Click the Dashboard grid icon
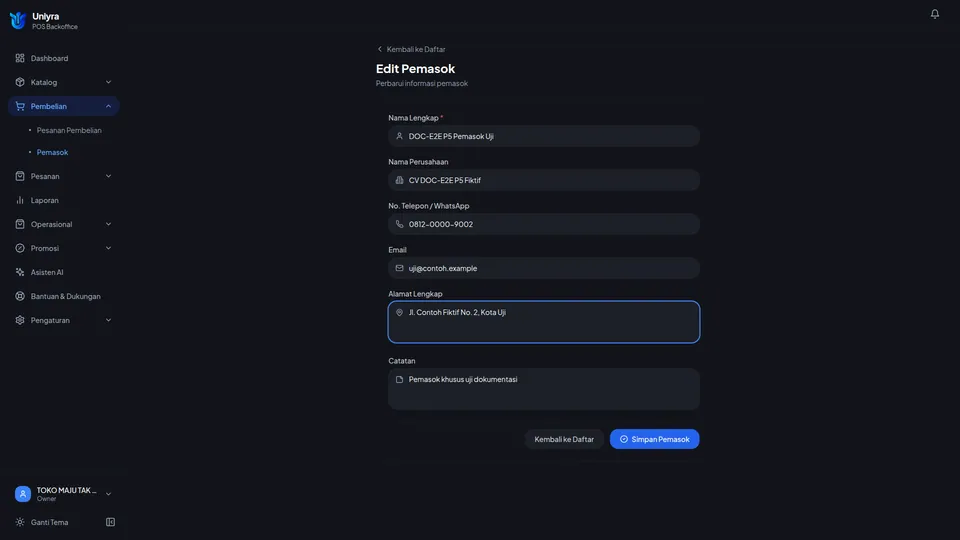 click(20, 58)
